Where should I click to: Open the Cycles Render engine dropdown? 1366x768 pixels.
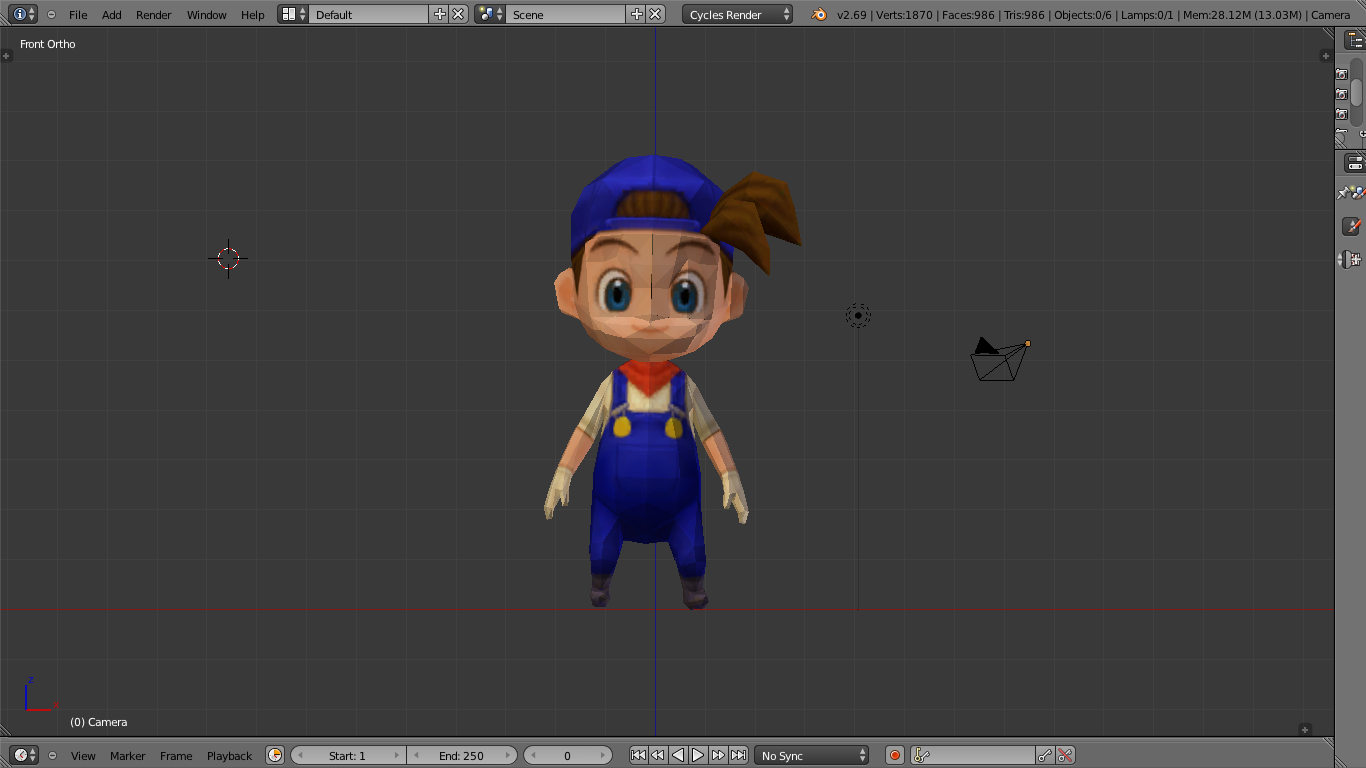738,14
